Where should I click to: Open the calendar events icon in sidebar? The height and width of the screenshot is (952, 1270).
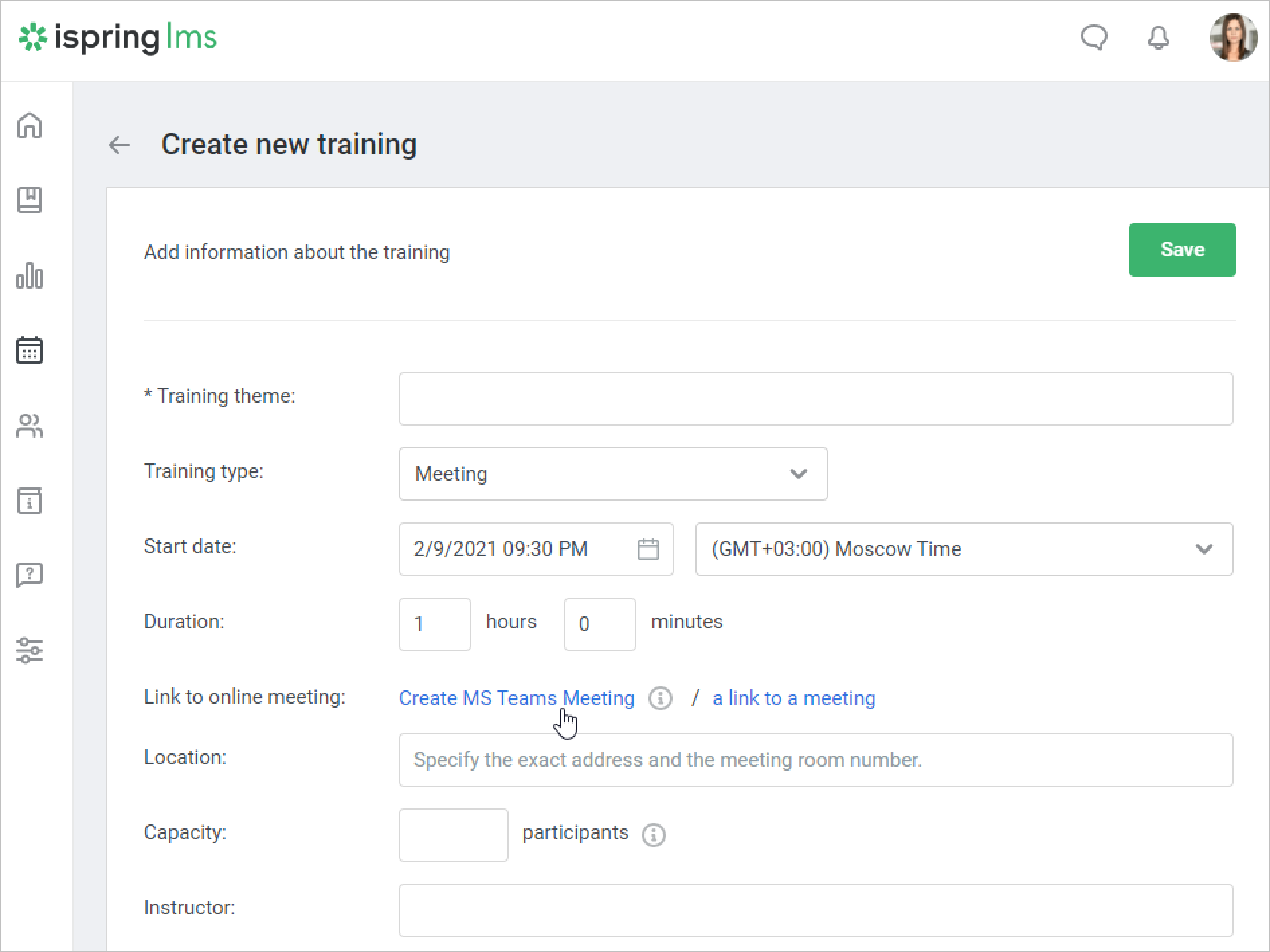click(x=30, y=350)
